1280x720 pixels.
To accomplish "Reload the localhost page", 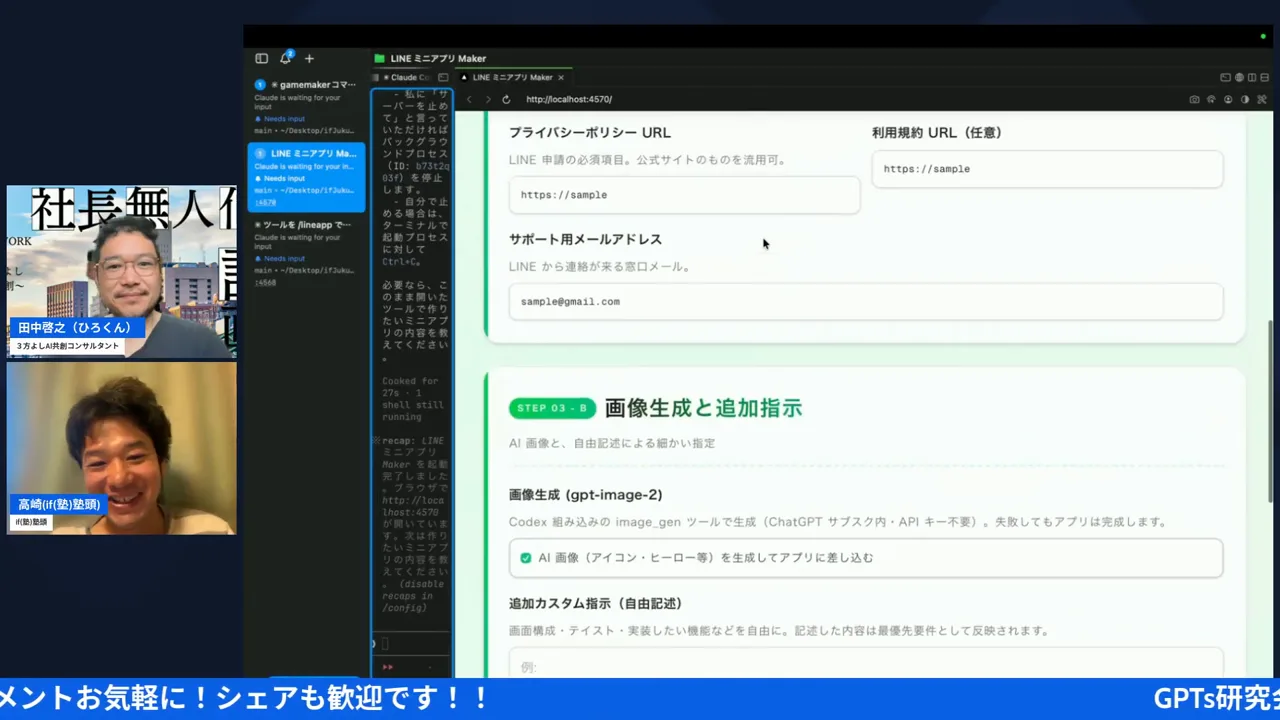I will click(x=506, y=99).
